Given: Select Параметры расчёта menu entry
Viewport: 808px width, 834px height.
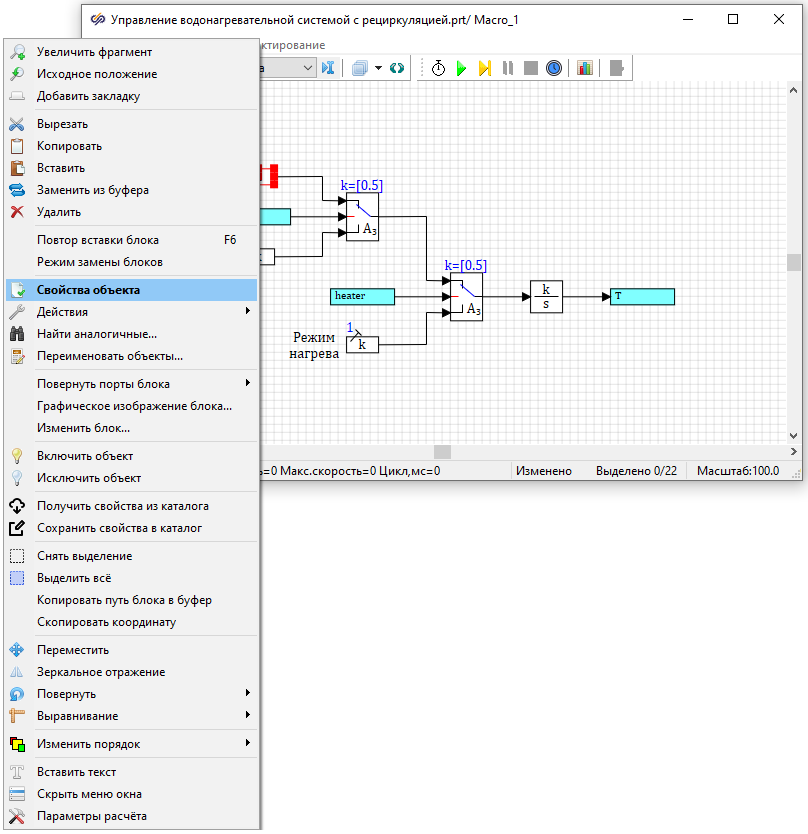Looking at the screenshot, I should (x=92, y=816).
